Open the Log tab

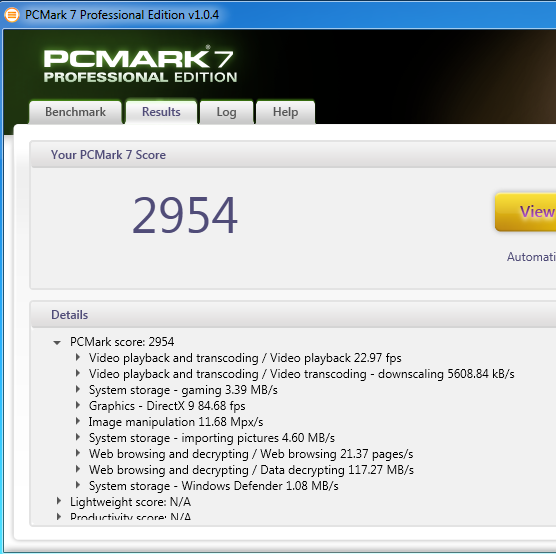click(226, 112)
